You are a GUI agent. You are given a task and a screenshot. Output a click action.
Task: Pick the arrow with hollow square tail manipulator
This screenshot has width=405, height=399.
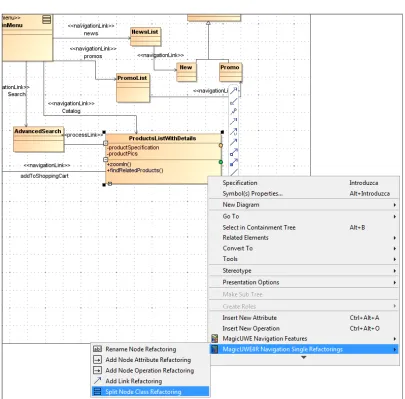pyautogui.click(x=234, y=152)
